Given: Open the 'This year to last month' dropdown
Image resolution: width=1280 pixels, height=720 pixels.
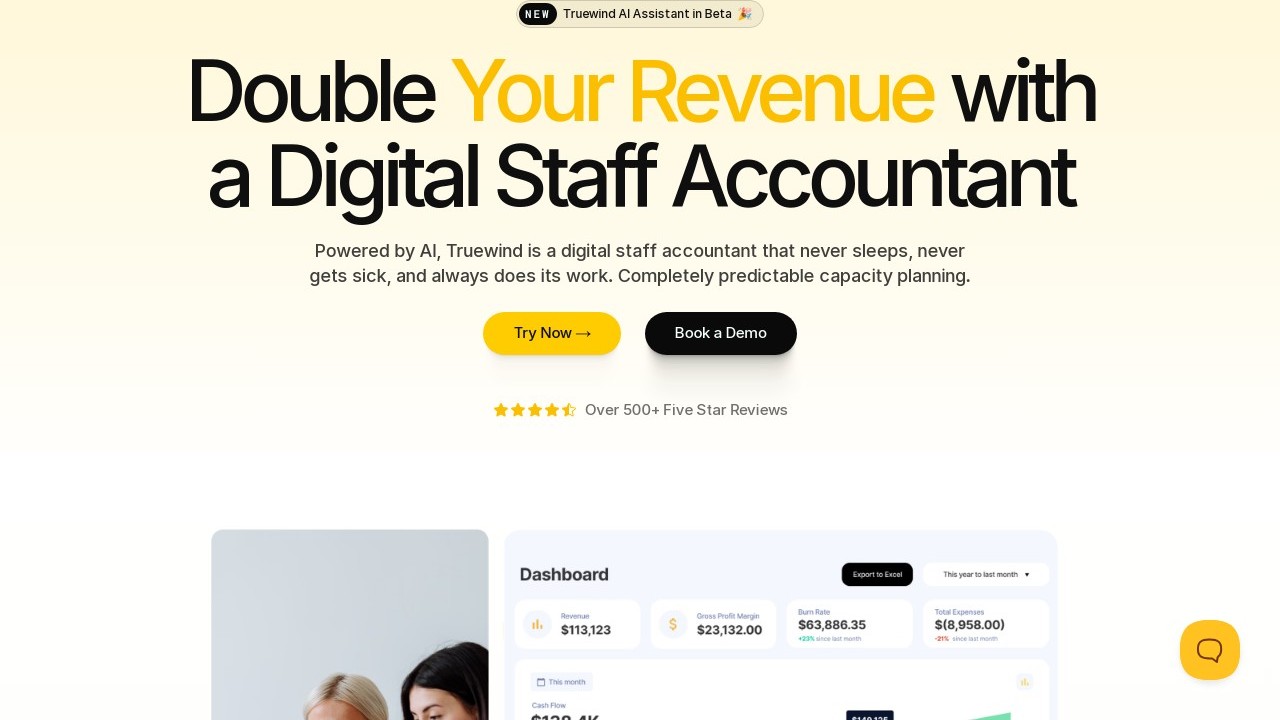Looking at the screenshot, I should (x=986, y=574).
